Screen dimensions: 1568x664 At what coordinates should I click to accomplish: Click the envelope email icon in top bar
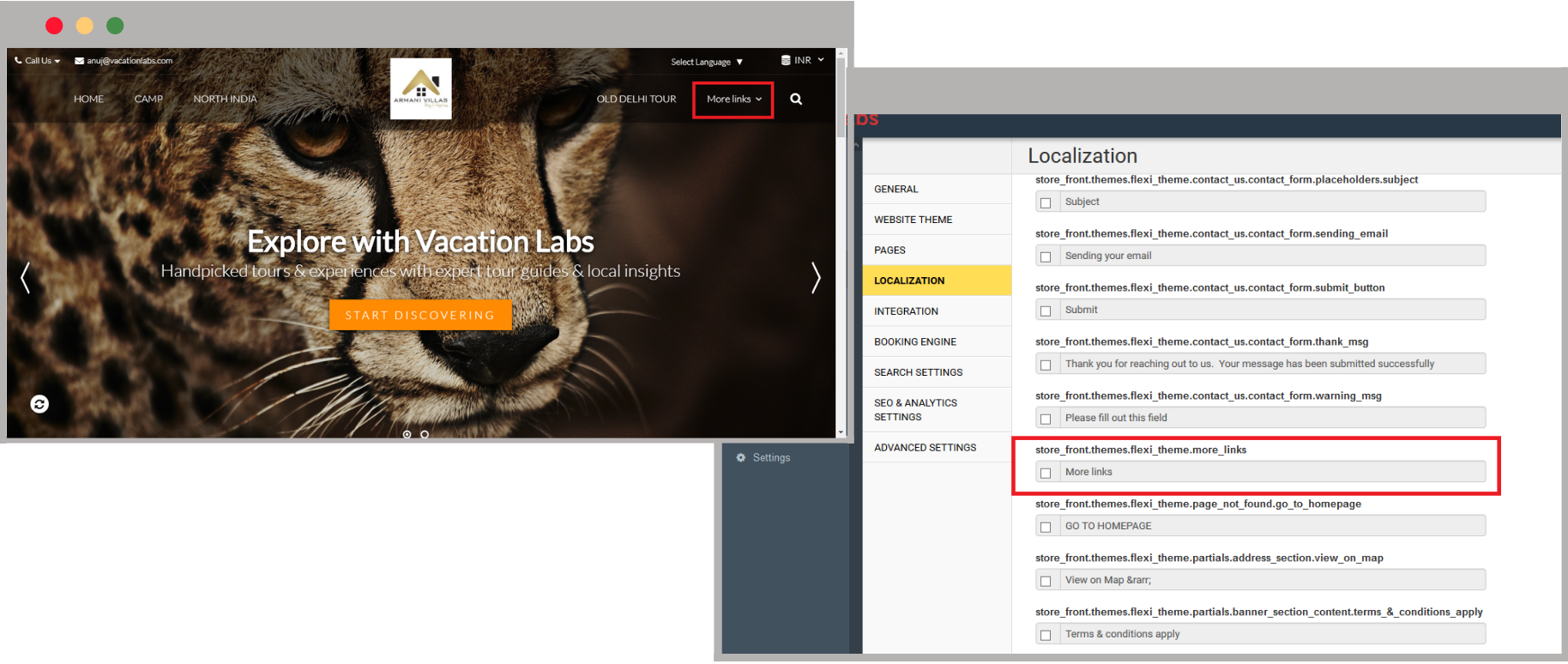tap(79, 61)
